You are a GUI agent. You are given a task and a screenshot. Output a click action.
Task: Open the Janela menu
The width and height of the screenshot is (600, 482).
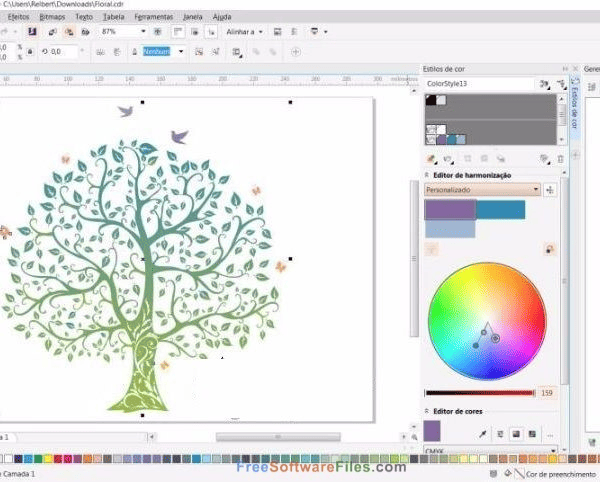pyautogui.click(x=192, y=17)
